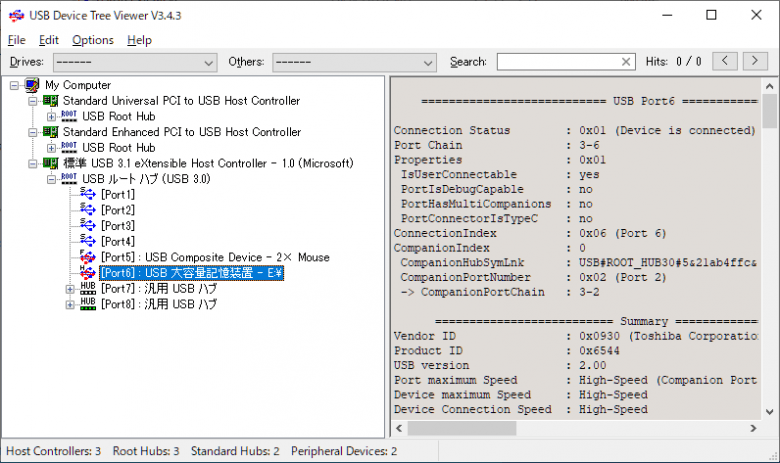This screenshot has height=463, width=780.
Task: Open the Help menu
Action: [139, 40]
